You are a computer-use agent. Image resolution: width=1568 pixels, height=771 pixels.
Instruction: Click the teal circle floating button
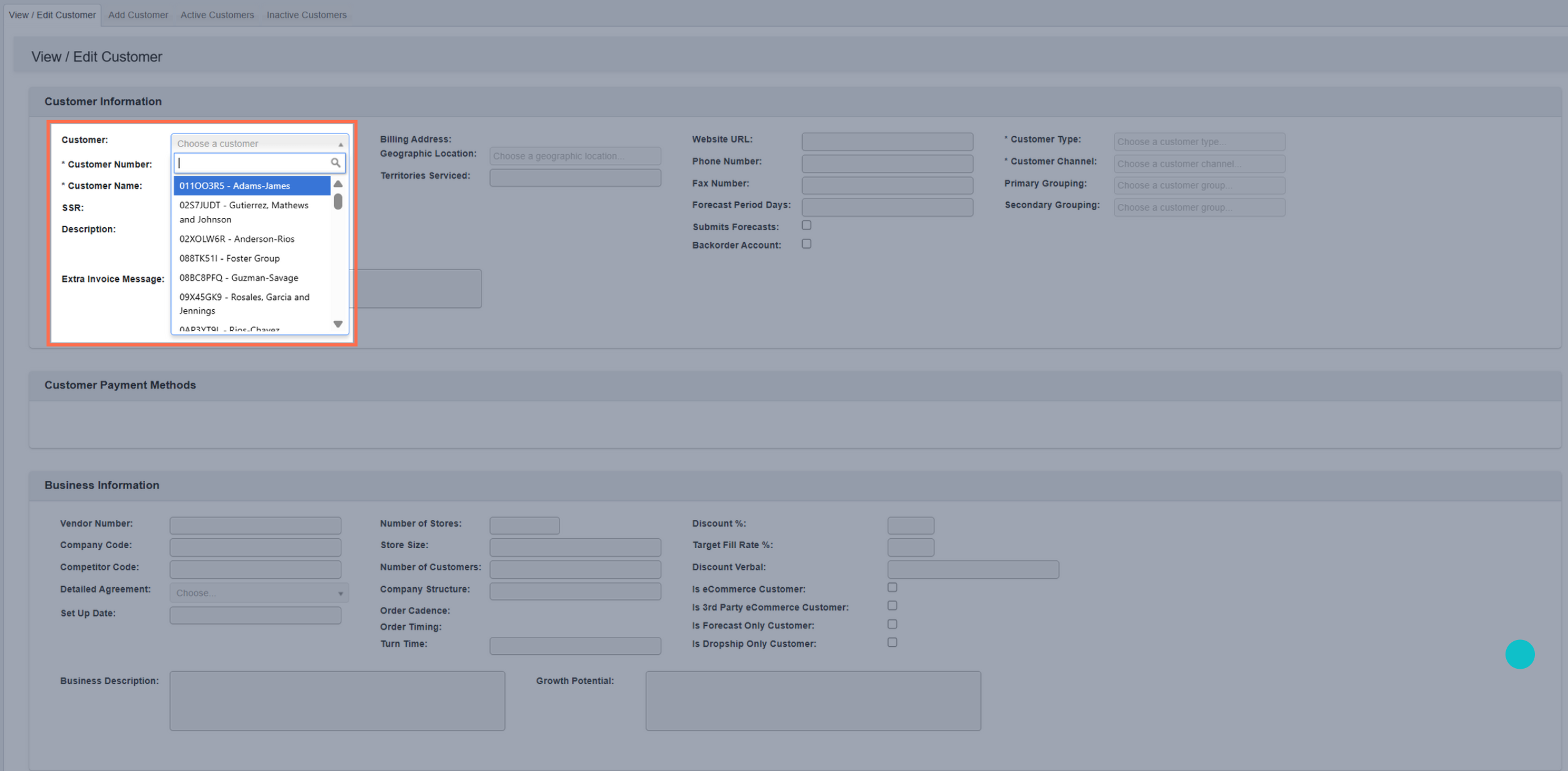click(1519, 654)
